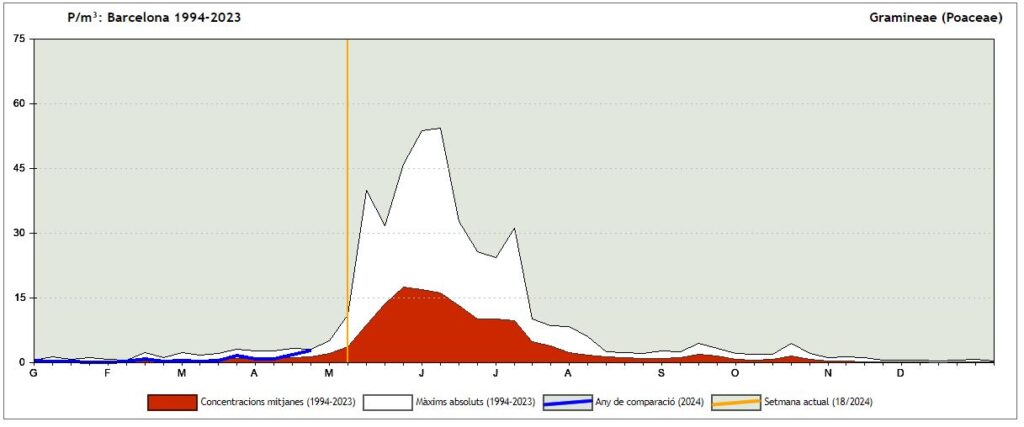Image resolution: width=1024 pixels, height=427 pixels.
Task: Click the white Màxims absoluts legend swatch
Action: click(x=387, y=402)
